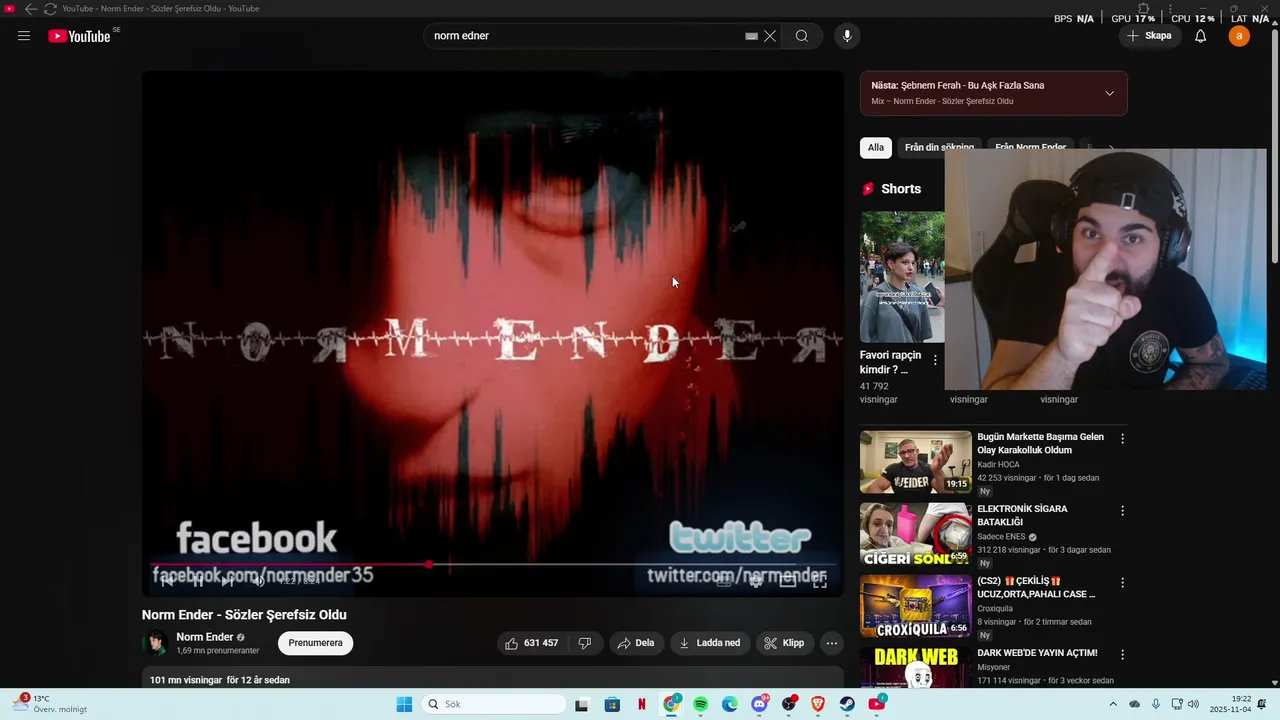Open the '(CS2) ÇEKİLİŞ' video title
This screenshot has height=720, width=1280.
coord(1036,587)
